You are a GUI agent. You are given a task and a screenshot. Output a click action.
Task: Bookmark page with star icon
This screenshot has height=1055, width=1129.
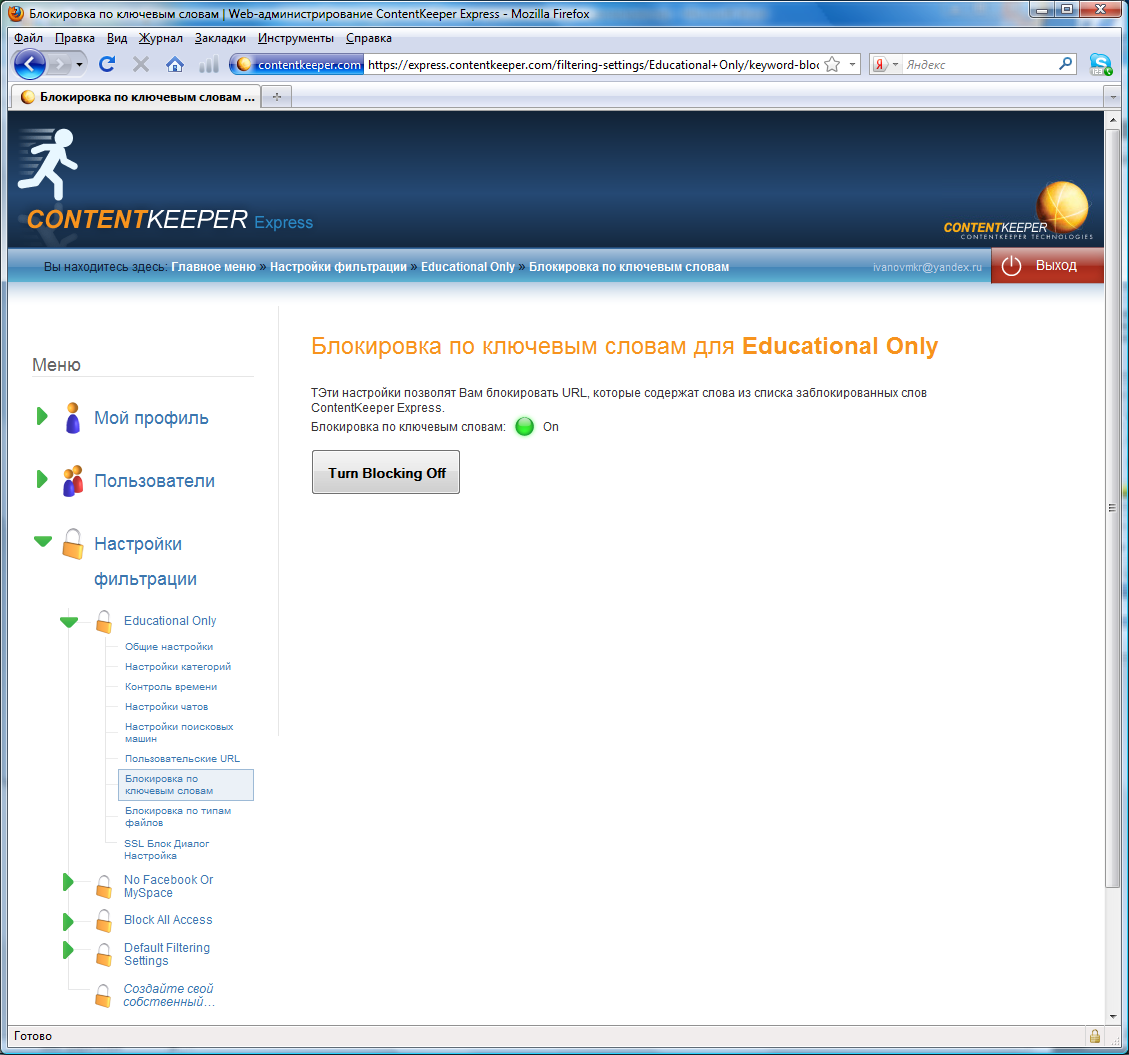click(832, 65)
